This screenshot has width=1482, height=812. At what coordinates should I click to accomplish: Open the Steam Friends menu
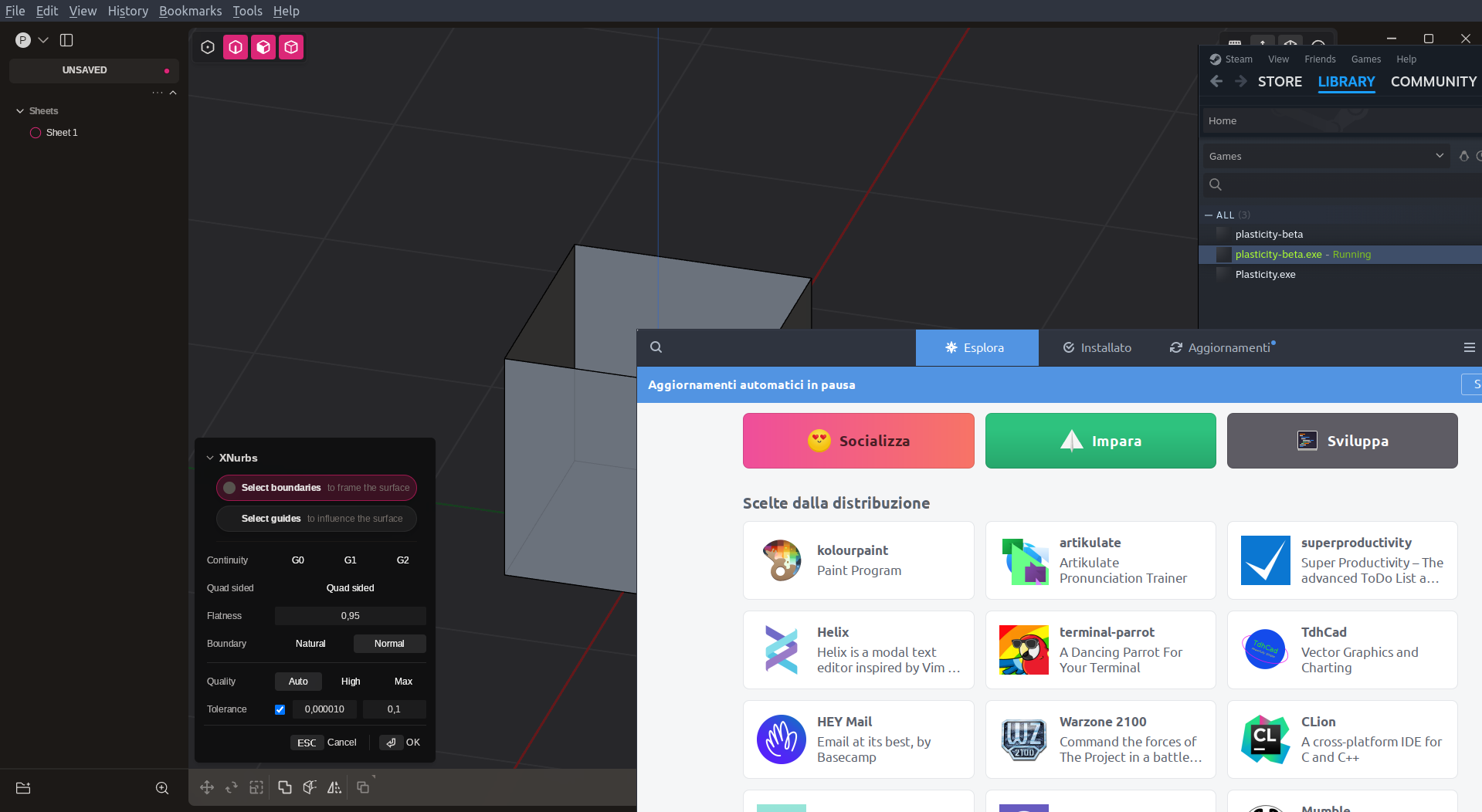[x=1320, y=59]
